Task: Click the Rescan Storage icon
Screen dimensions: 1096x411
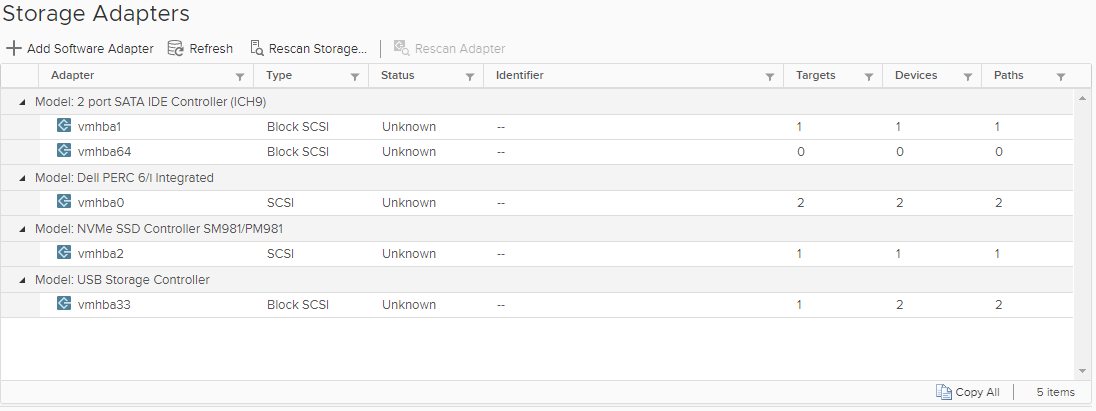Action: point(257,48)
